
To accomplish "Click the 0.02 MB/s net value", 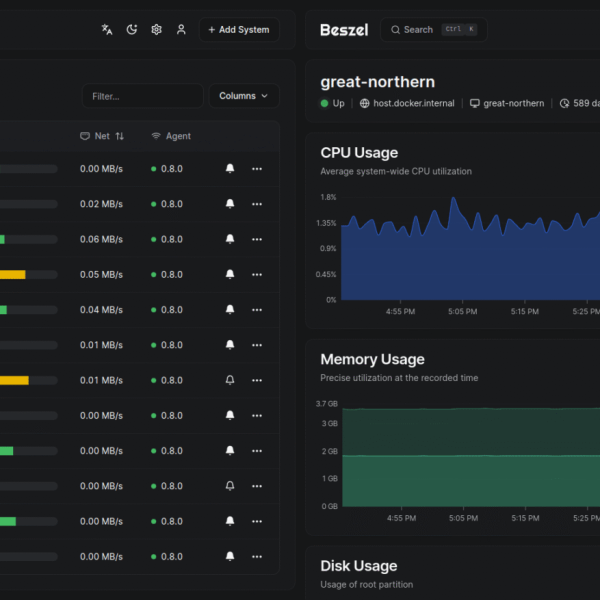I will pyautogui.click(x=101, y=204).
